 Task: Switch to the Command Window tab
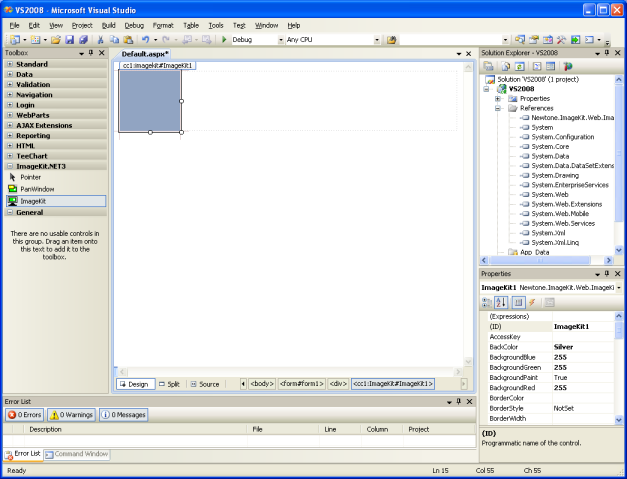pyautogui.click(x=77, y=454)
